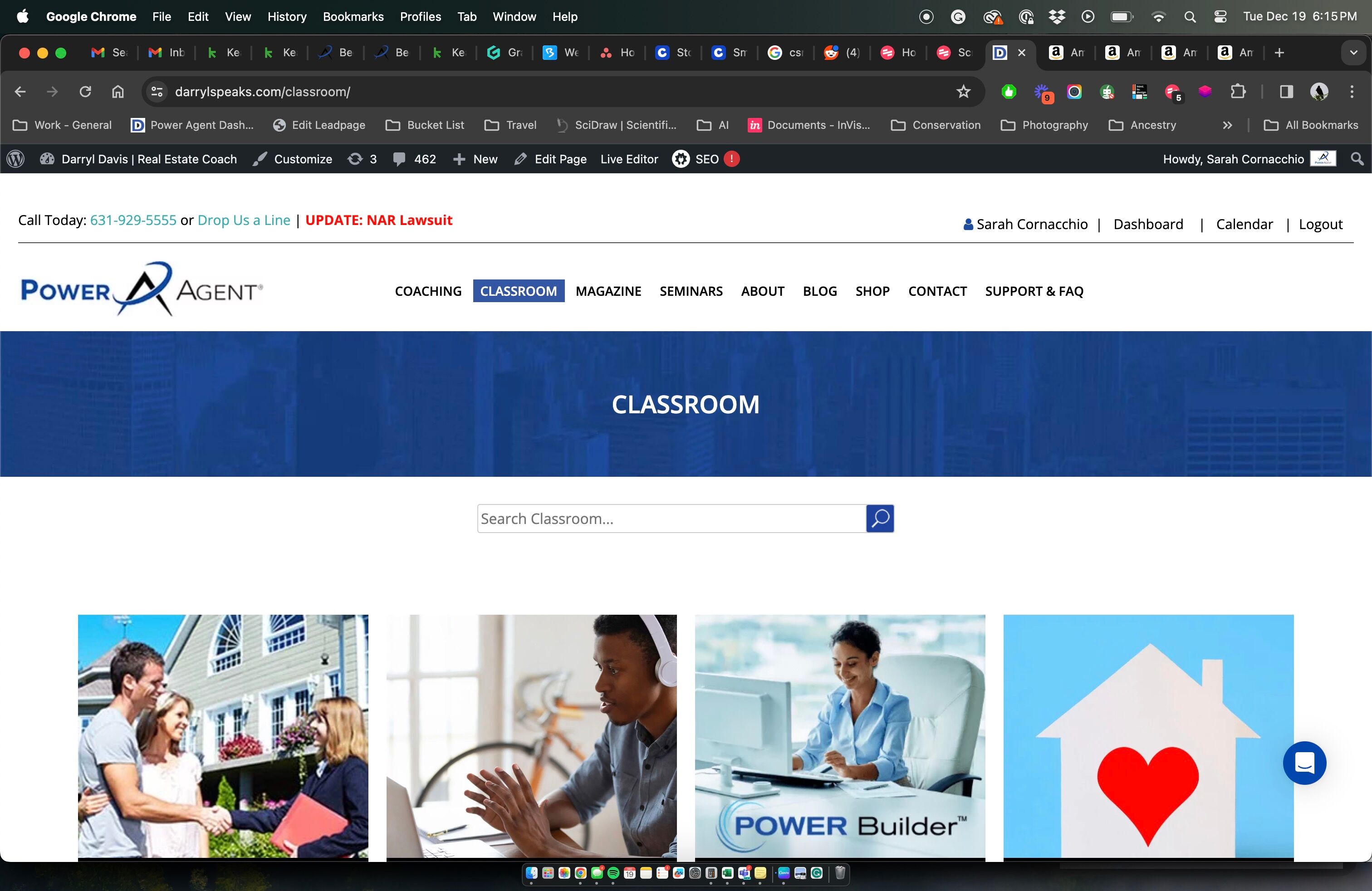
Task: Click the classroom search magnifier button
Action: [879, 519]
